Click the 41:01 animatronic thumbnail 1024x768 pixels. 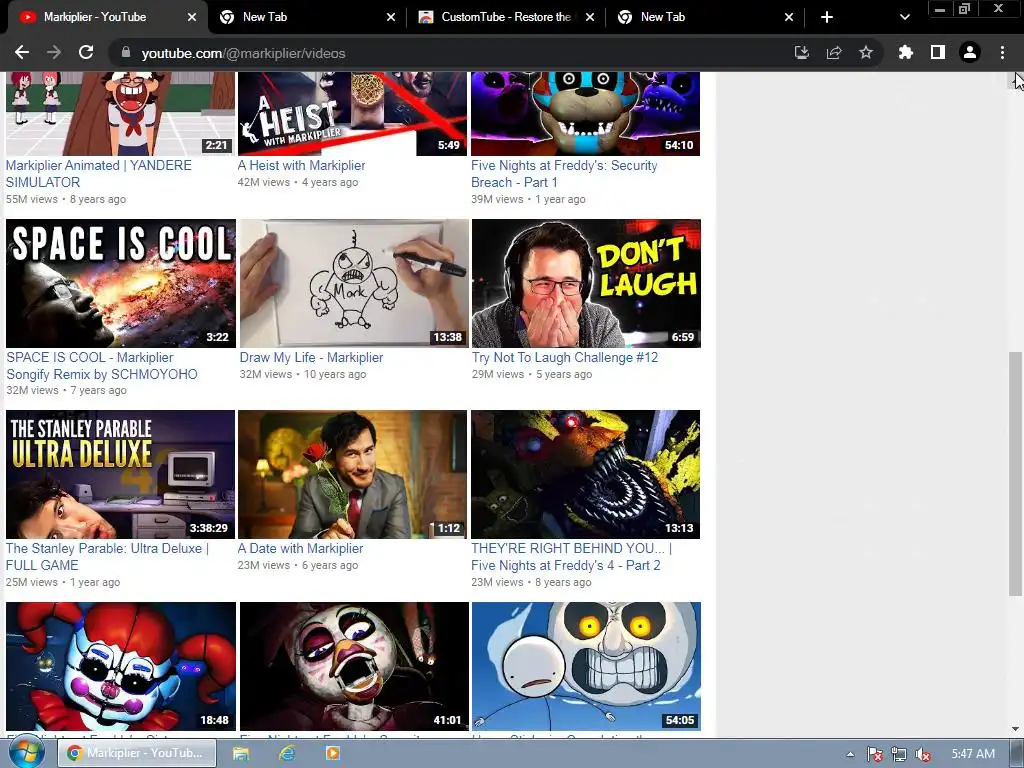pos(354,666)
